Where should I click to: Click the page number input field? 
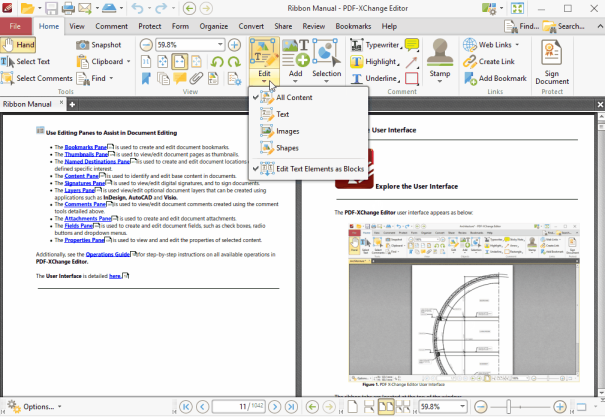(238, 406)
